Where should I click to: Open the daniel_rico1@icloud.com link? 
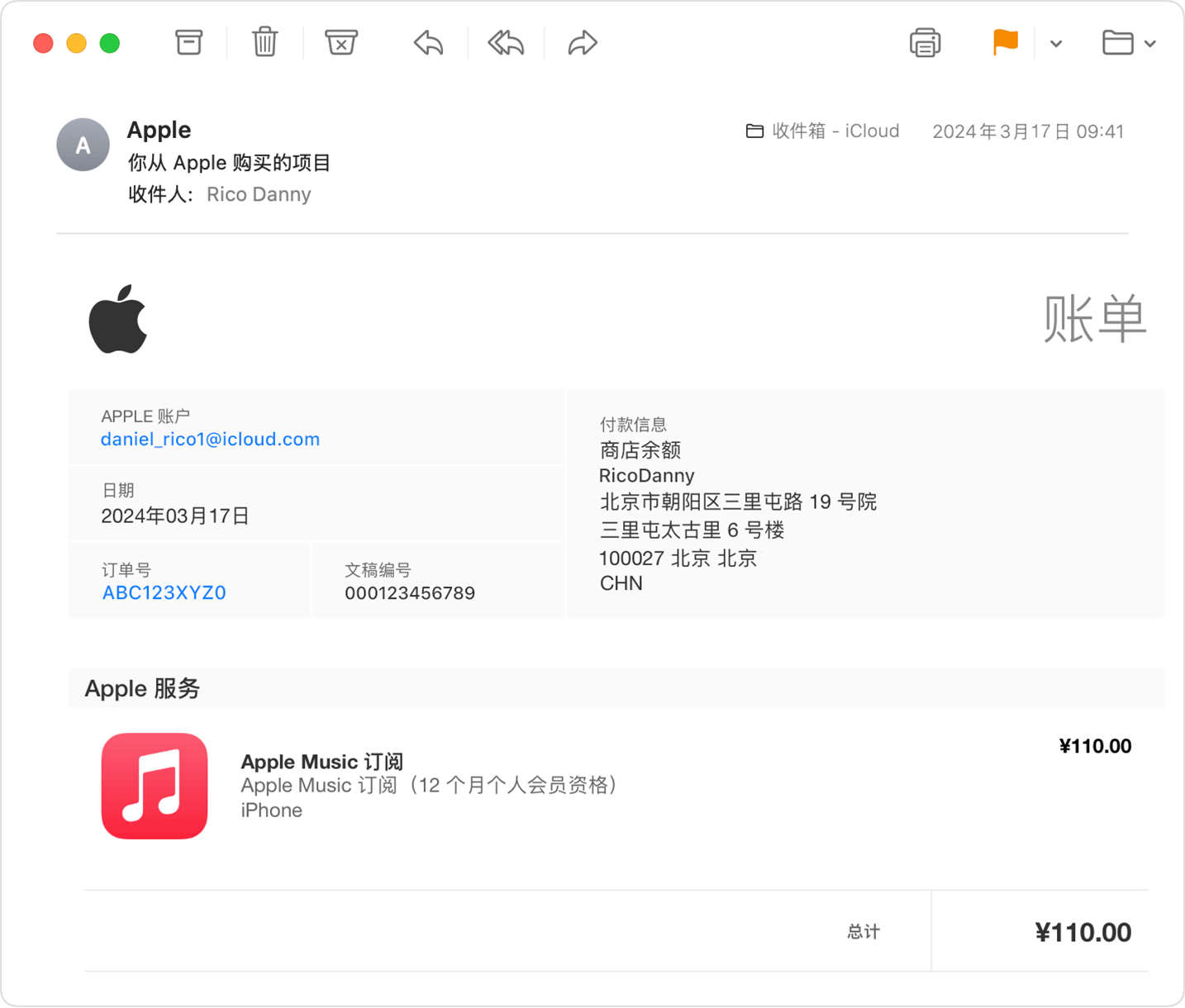(x=210, y=440)
